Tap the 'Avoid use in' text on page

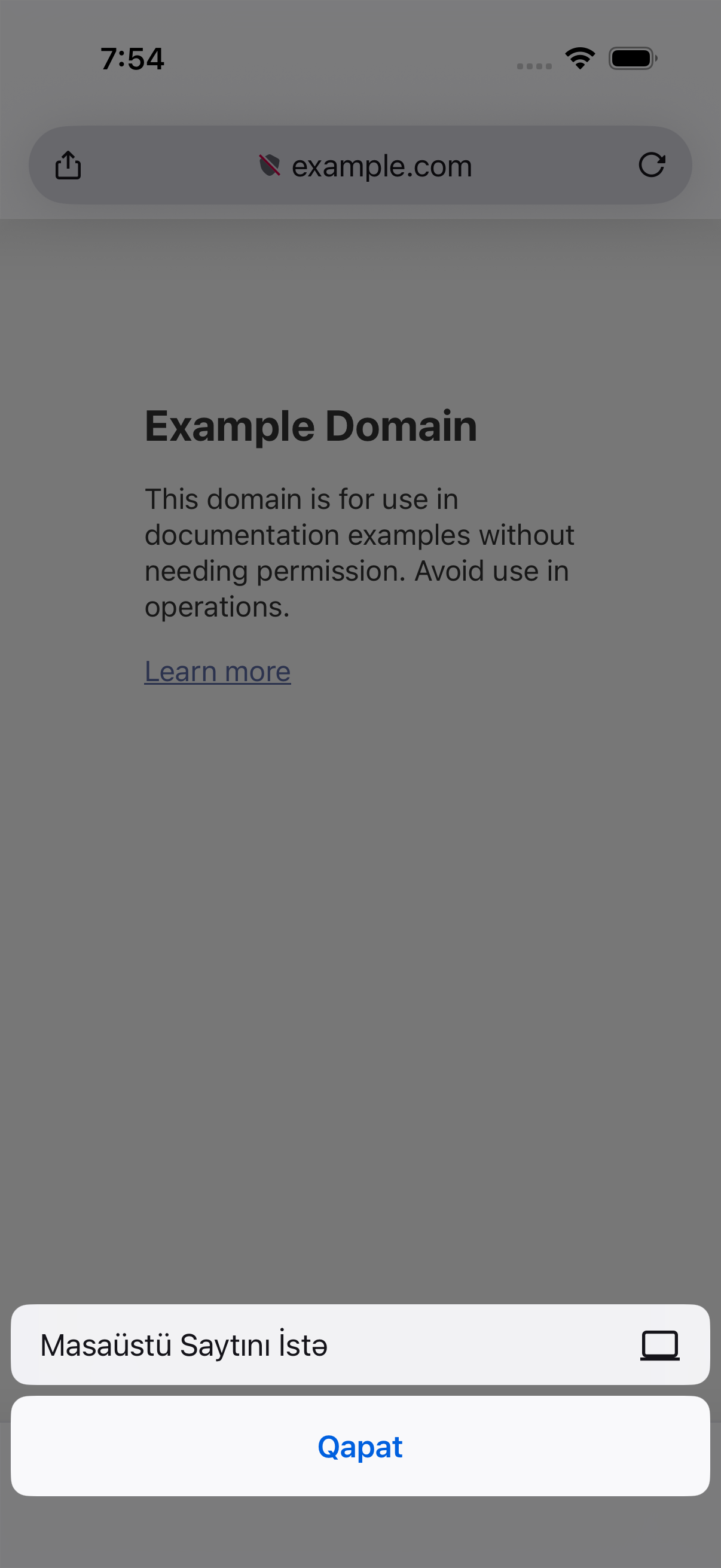[x=491, y=571]
